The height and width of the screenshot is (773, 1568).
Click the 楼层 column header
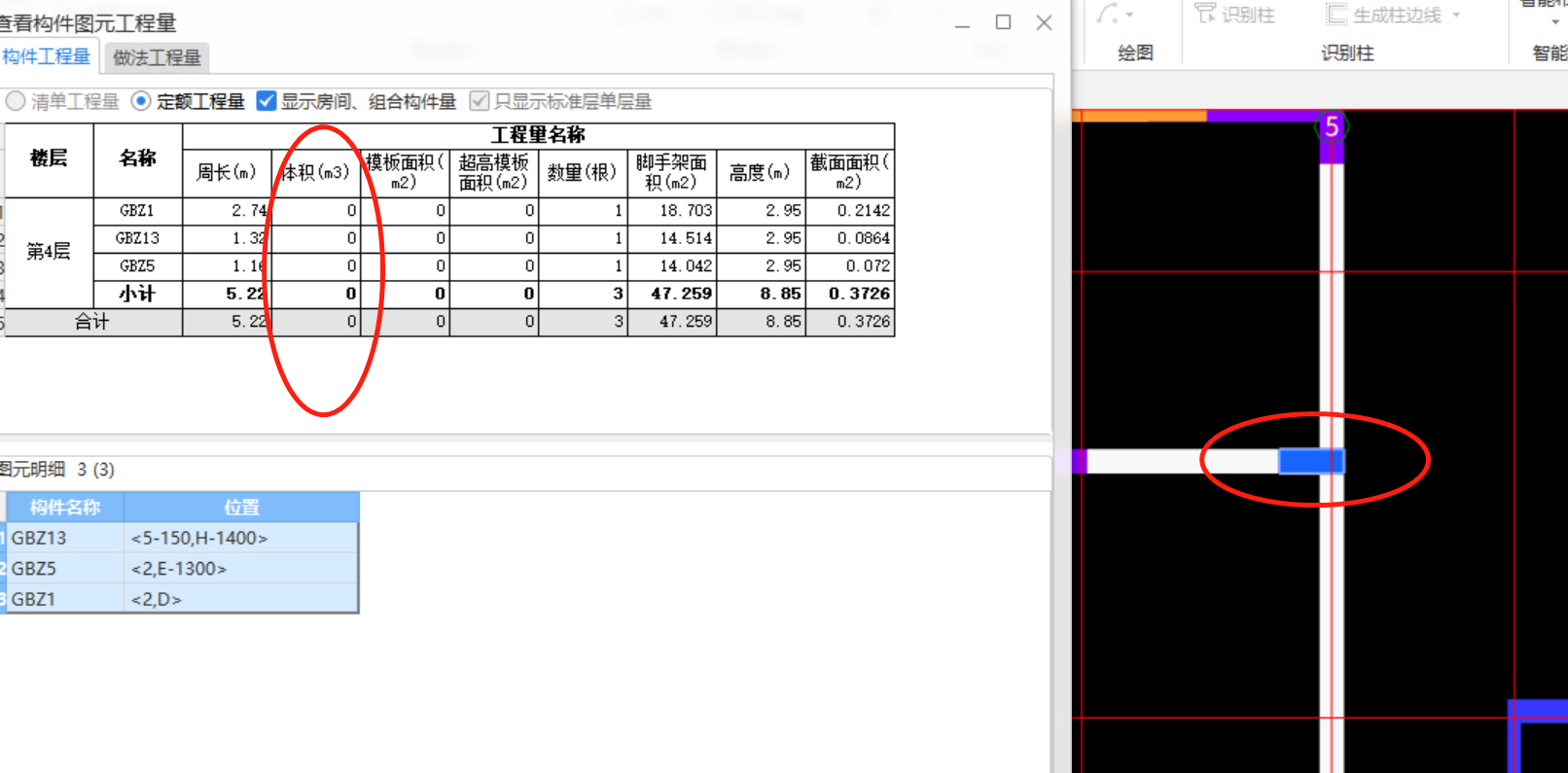tap(49, 160)
